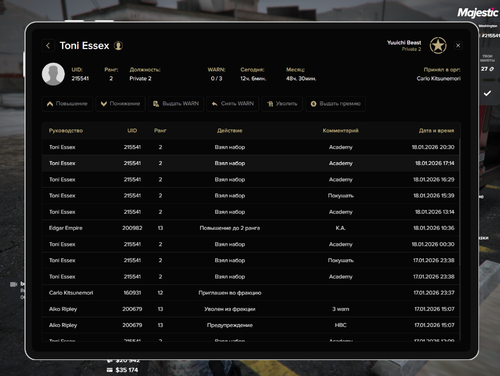This screenshot has height=376, width=500.
Task: Click the UID column header in the table
Action: click(x=132, y=131)
